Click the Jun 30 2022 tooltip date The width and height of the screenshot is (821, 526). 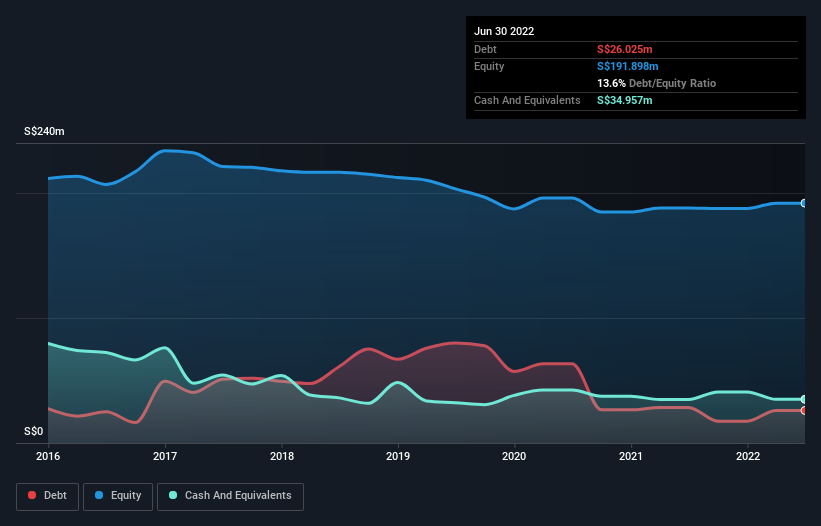click(504, 31)
